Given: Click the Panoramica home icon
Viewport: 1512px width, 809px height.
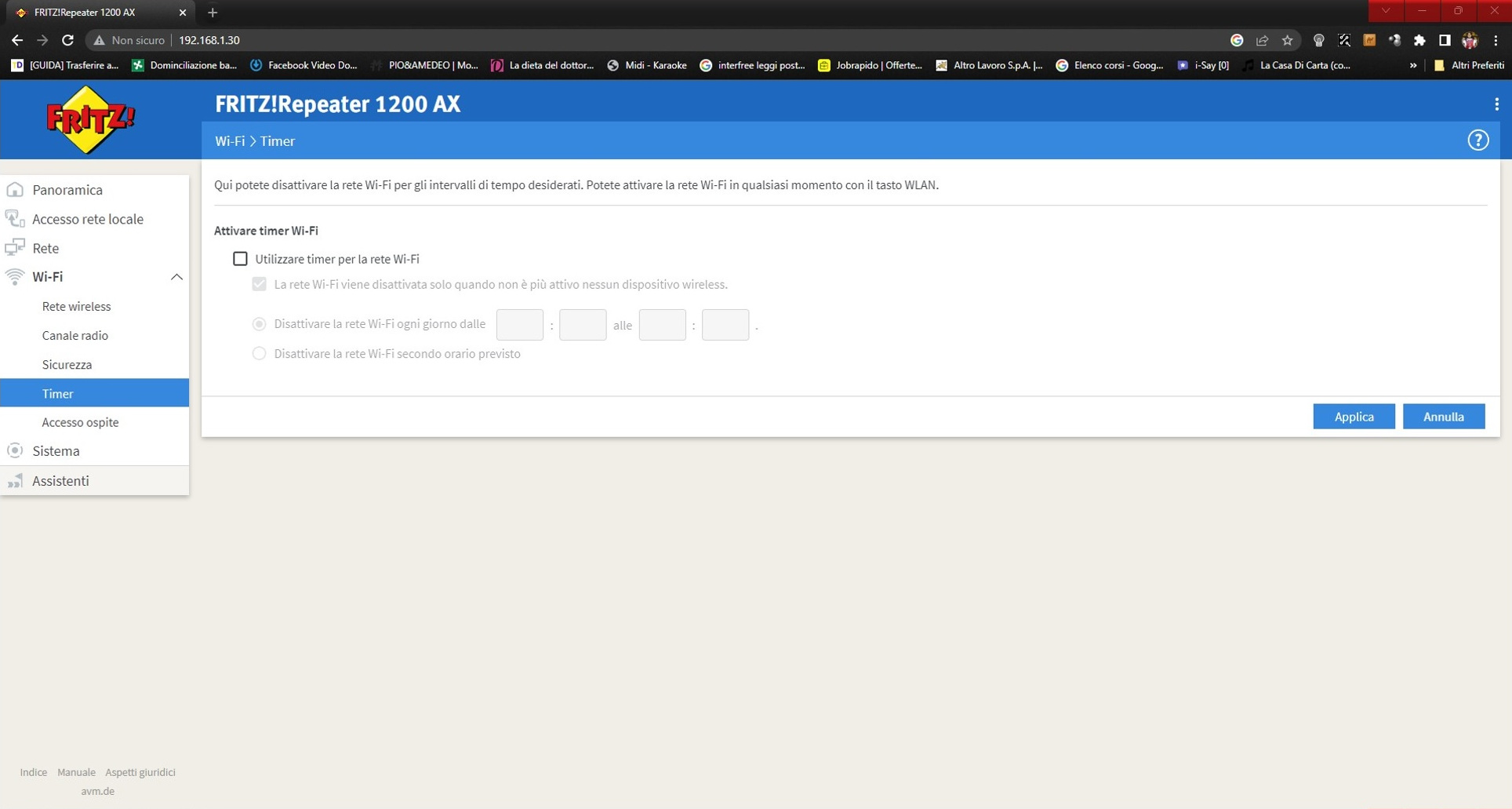Looking at the screenshot, I should coord(15,190).
